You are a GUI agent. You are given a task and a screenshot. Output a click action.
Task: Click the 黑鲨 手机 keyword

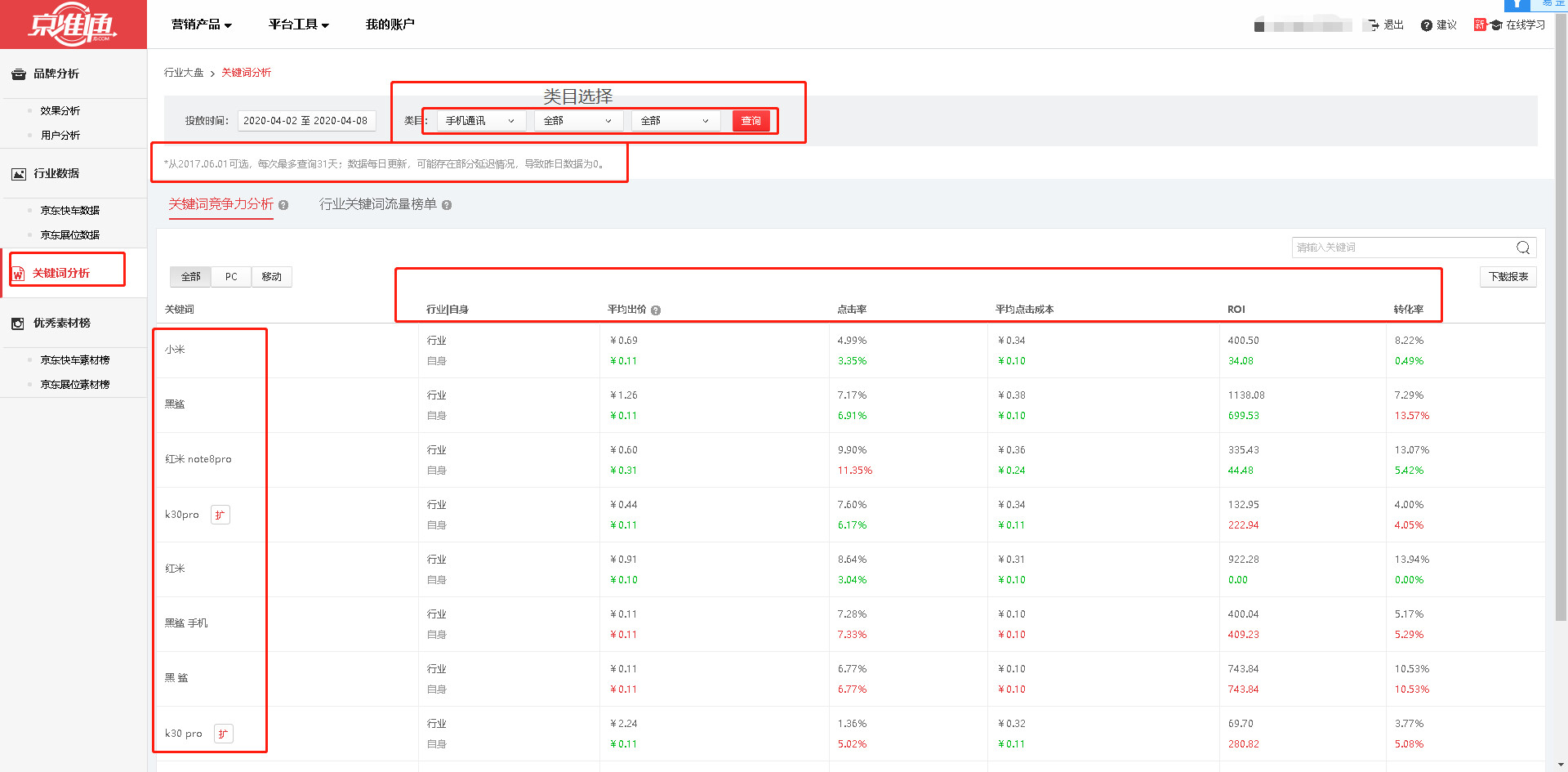tap(186, 624)
